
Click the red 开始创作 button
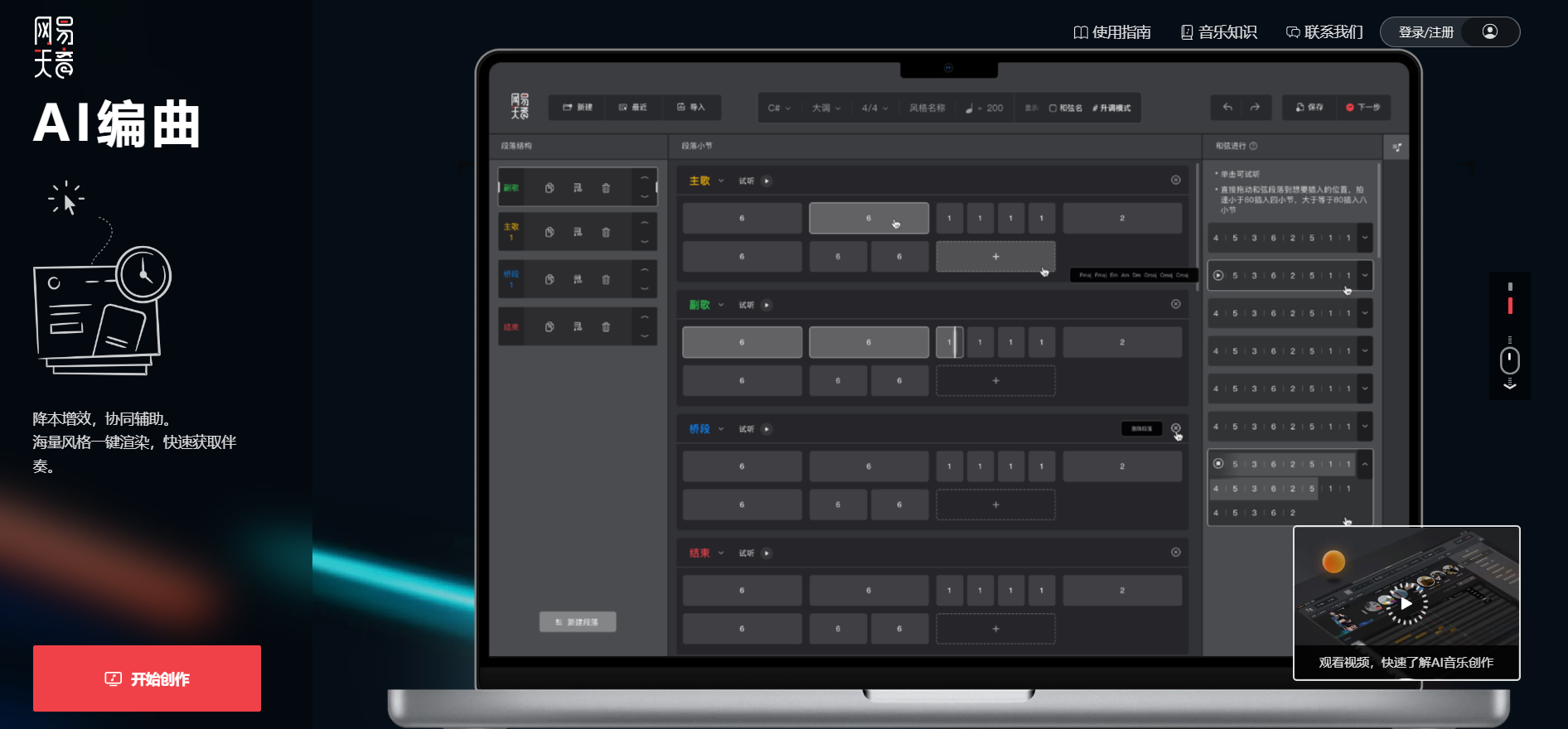pyautogui.click(x=147, y=678)
